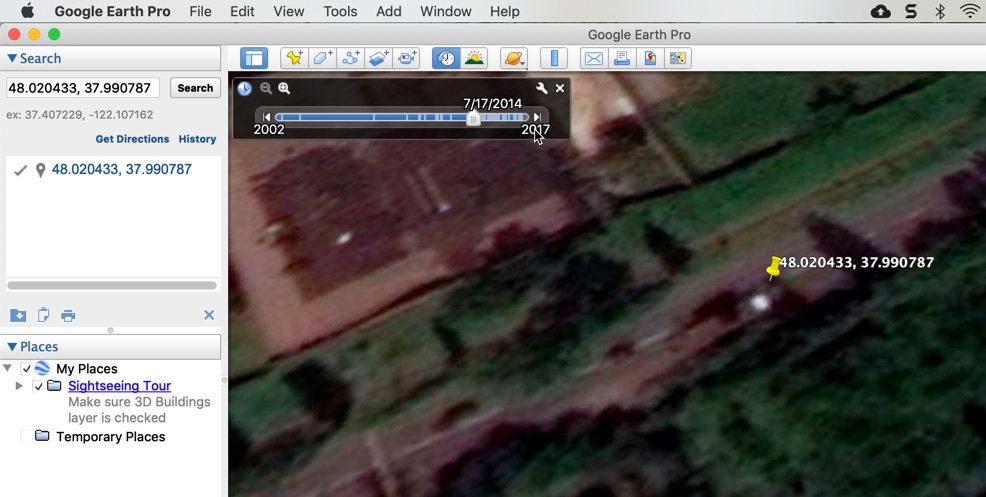Print the current view from toolbar
986x497 pixels.
click(622, 59)
